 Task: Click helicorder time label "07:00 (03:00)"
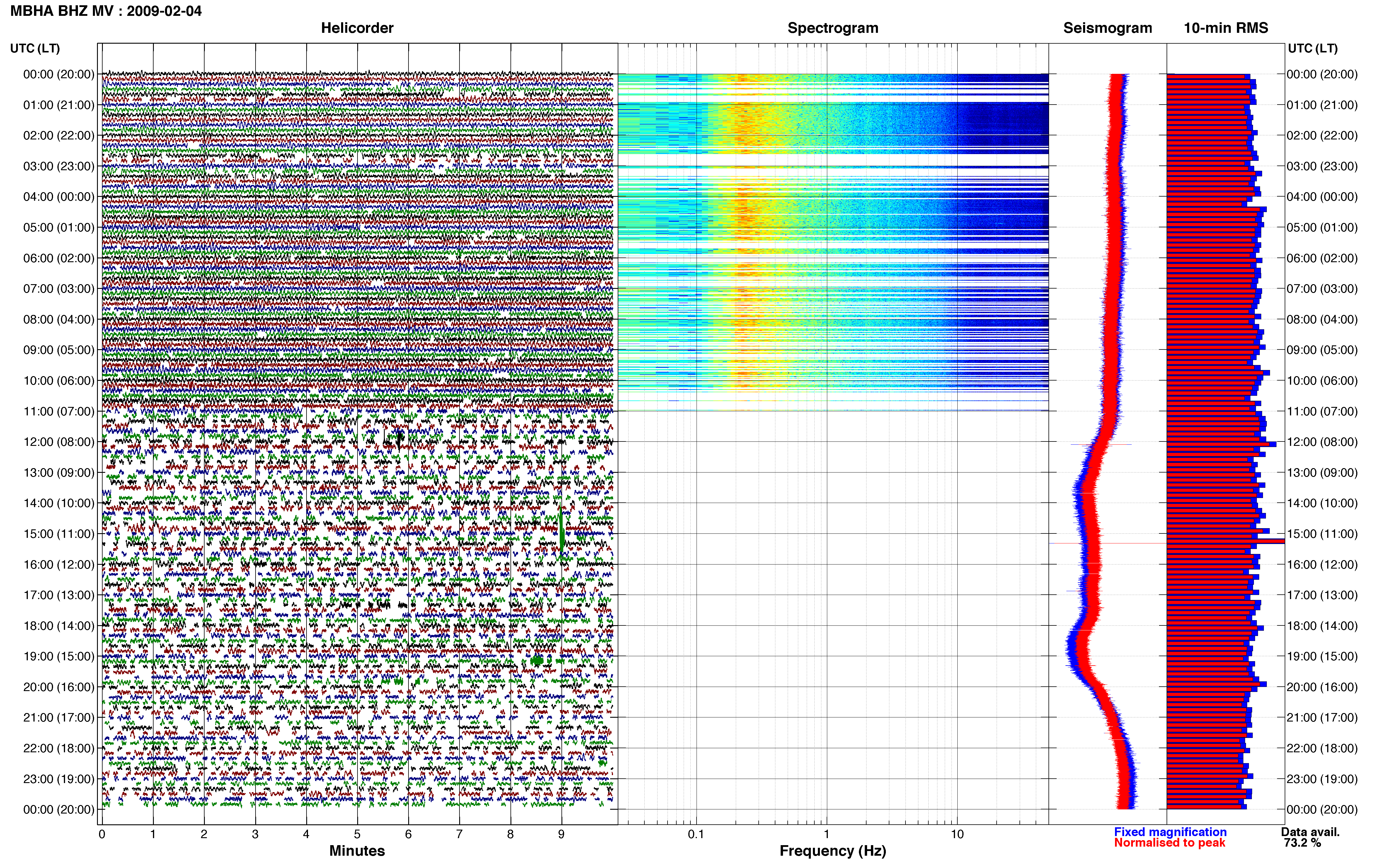pyautogui.click(x=59, y=289)
